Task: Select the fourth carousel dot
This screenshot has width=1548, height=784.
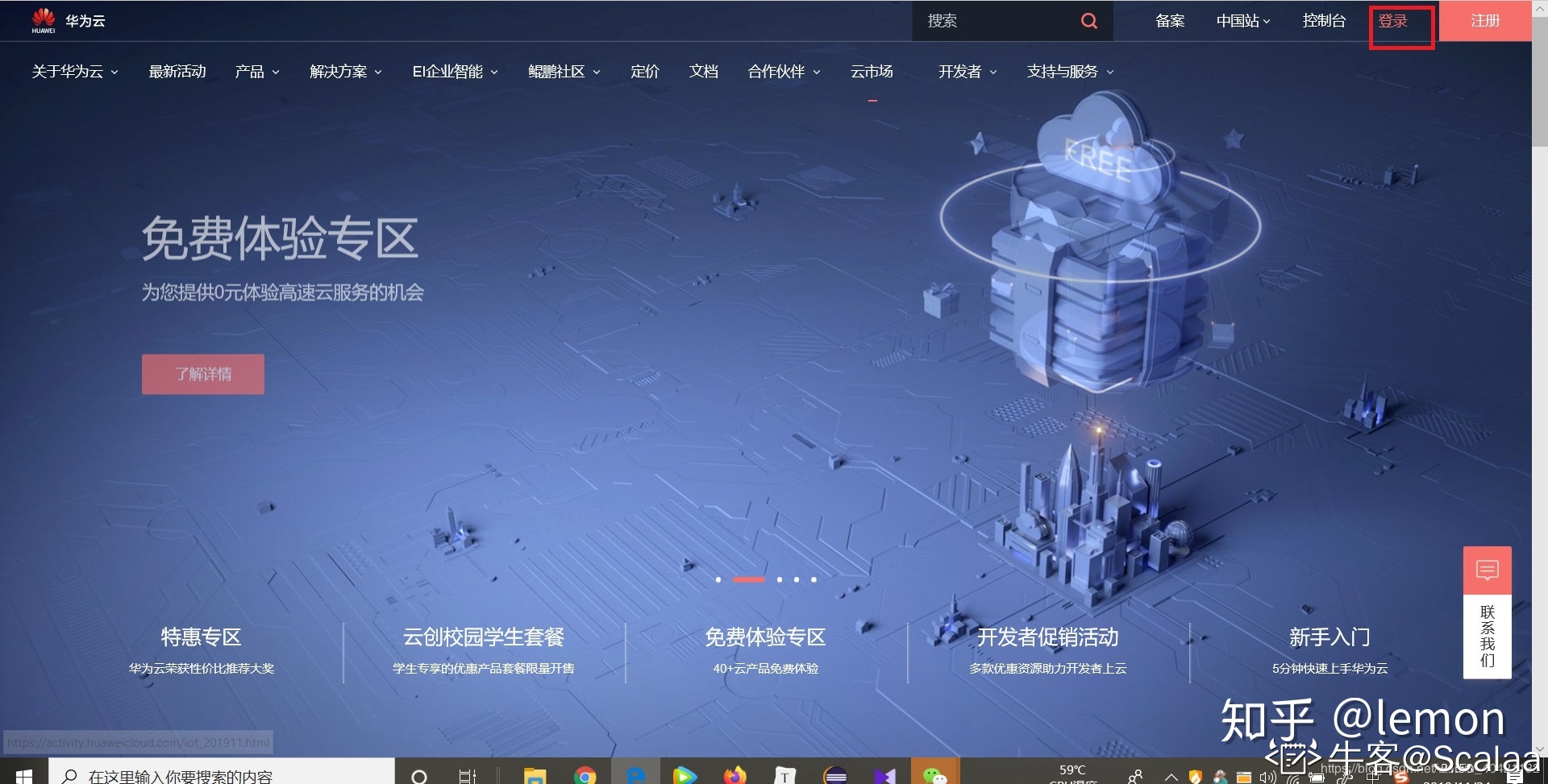Action: pyautogui.click(x=797, y=579)
